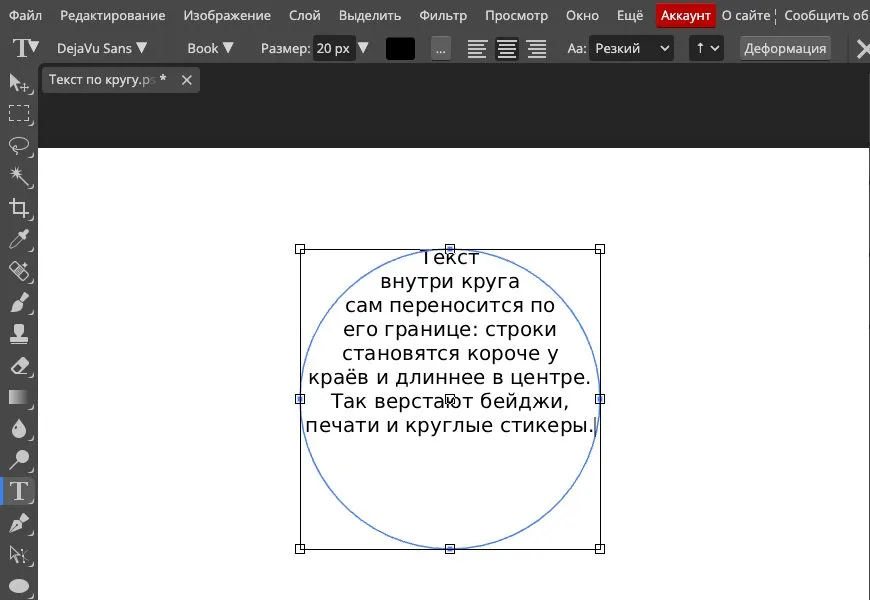
Task: Select the Lasso tool
Action: (19, 145)
